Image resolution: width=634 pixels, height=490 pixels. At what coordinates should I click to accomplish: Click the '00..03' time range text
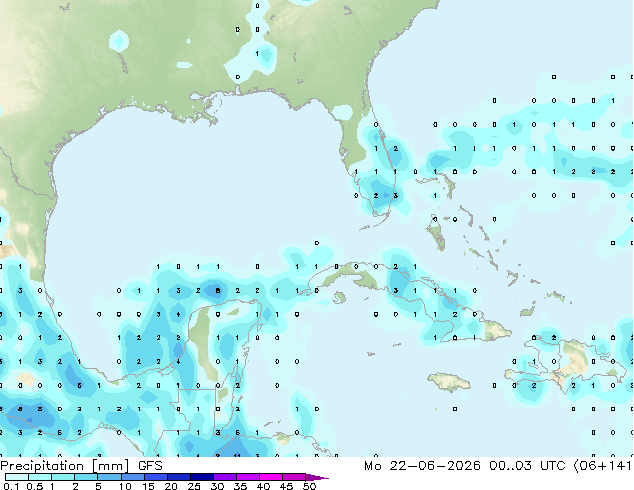coord(510,466)
